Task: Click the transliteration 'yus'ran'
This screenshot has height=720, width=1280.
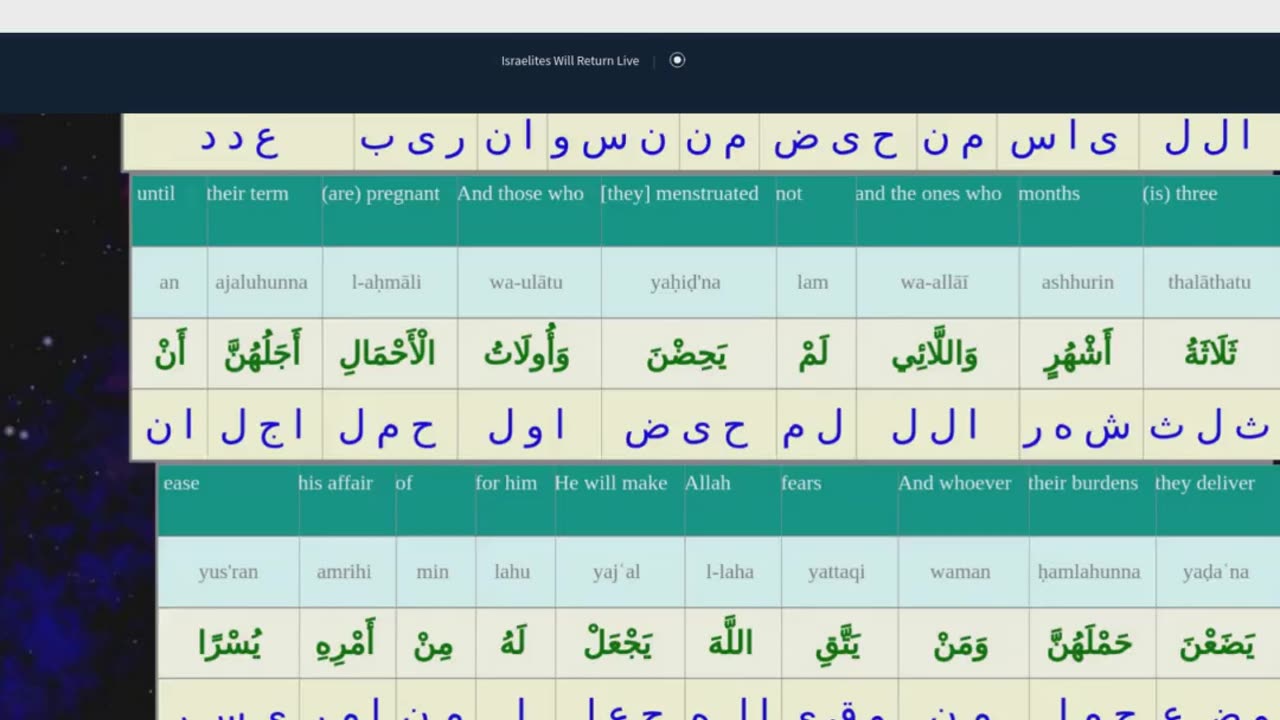Action: [x=228, y=572]
